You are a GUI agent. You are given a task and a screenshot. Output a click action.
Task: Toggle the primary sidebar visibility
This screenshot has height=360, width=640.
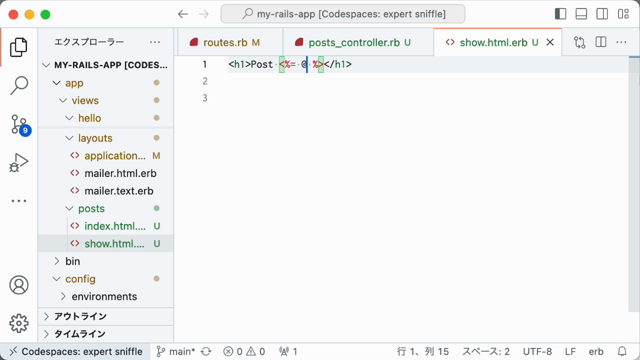point(561,14)
